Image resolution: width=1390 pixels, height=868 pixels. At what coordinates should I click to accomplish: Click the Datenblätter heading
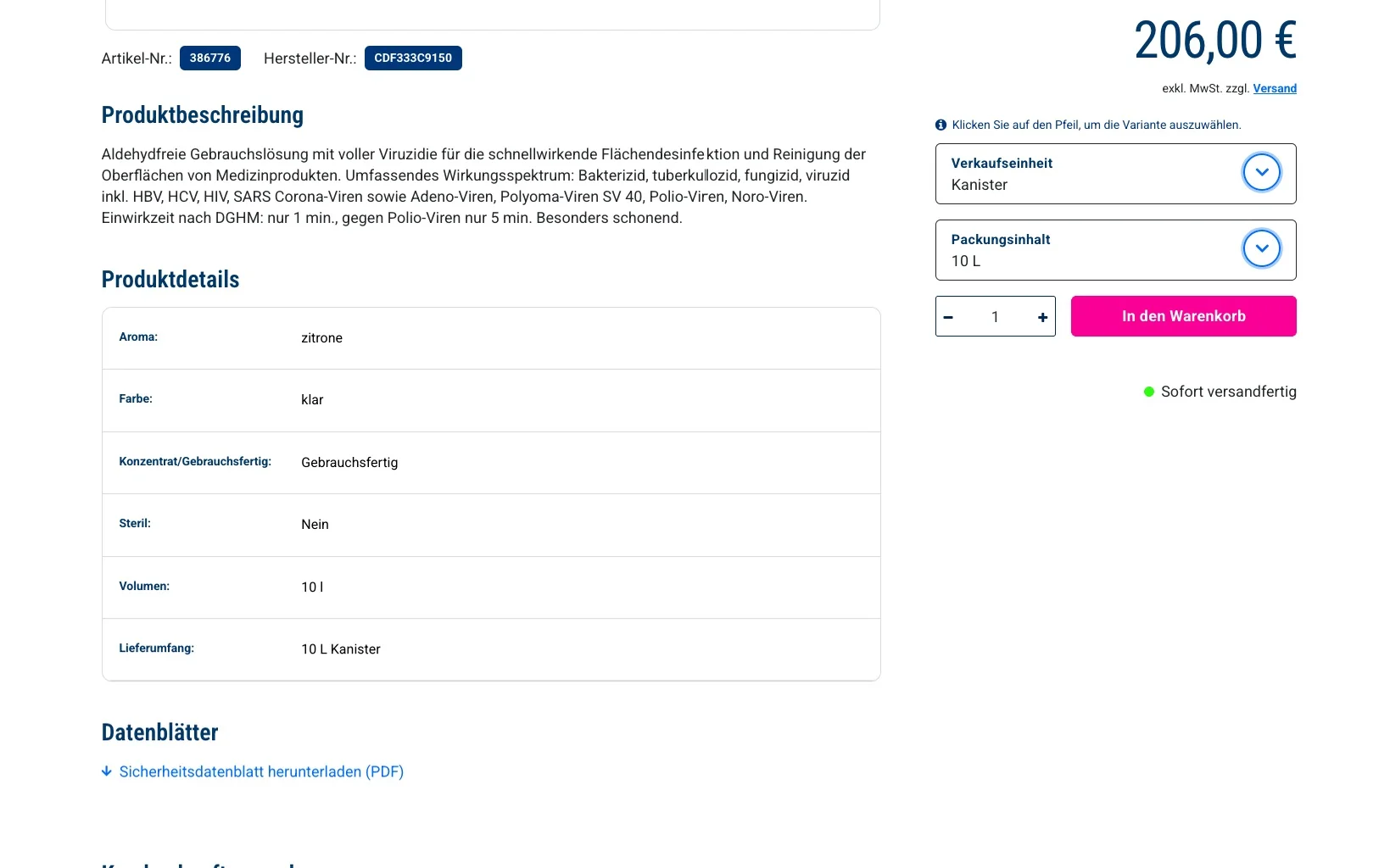point(159,732)
